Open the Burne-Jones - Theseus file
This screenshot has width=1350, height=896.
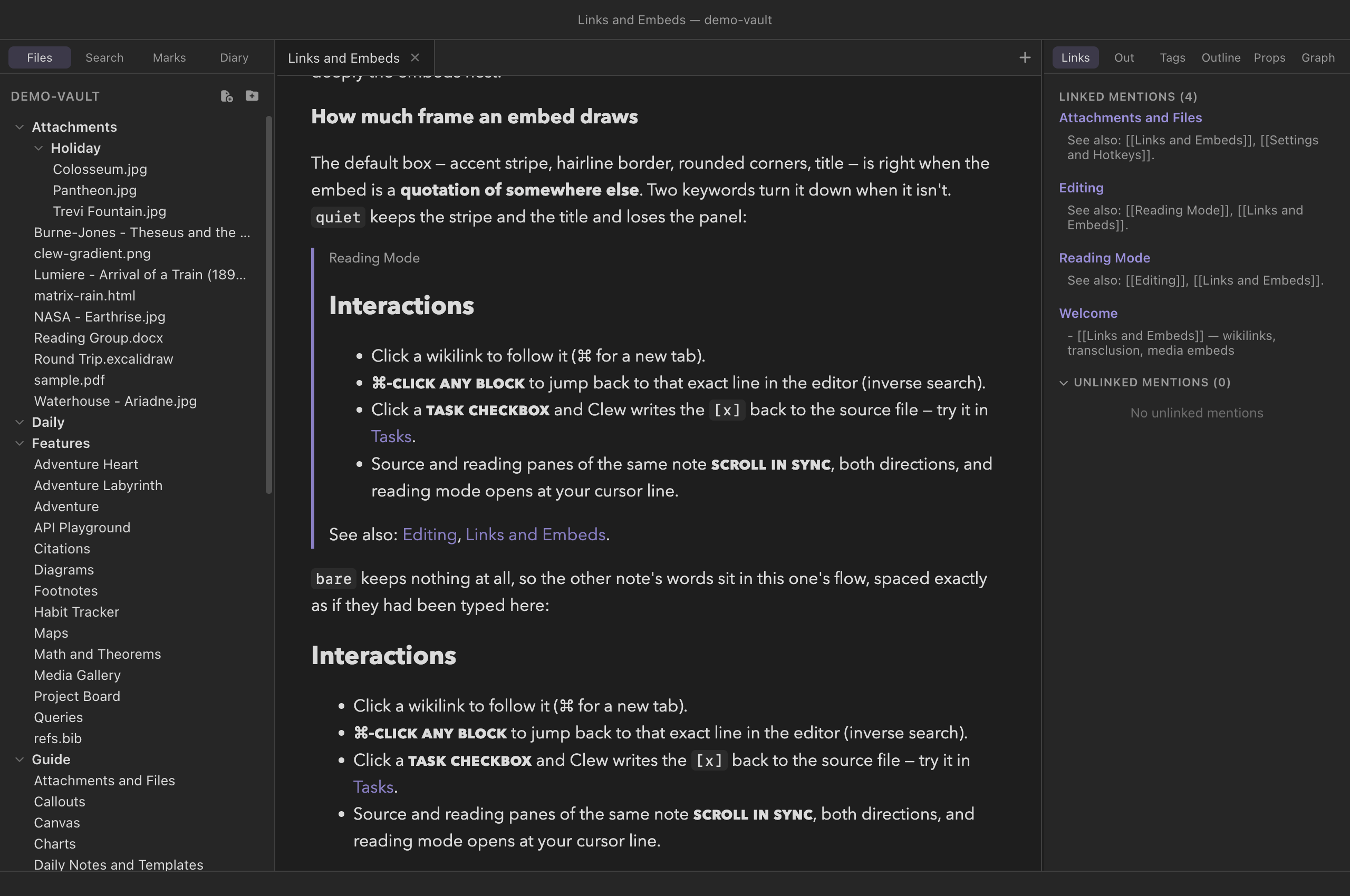coord(142,232)
